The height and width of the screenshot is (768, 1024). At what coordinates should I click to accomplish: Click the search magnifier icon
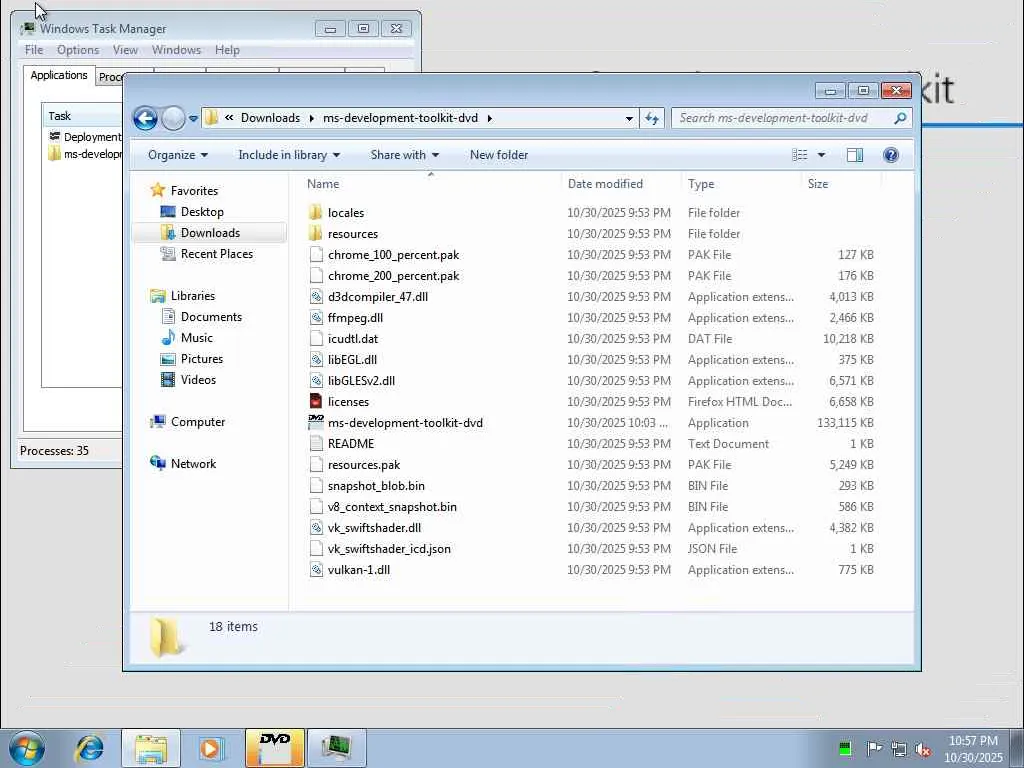point(901,118)
